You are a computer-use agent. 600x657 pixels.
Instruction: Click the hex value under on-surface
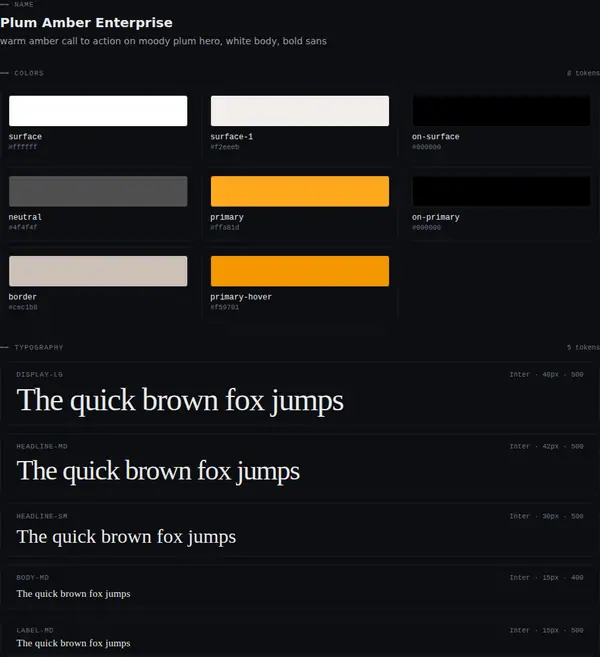tap(427, 147)
